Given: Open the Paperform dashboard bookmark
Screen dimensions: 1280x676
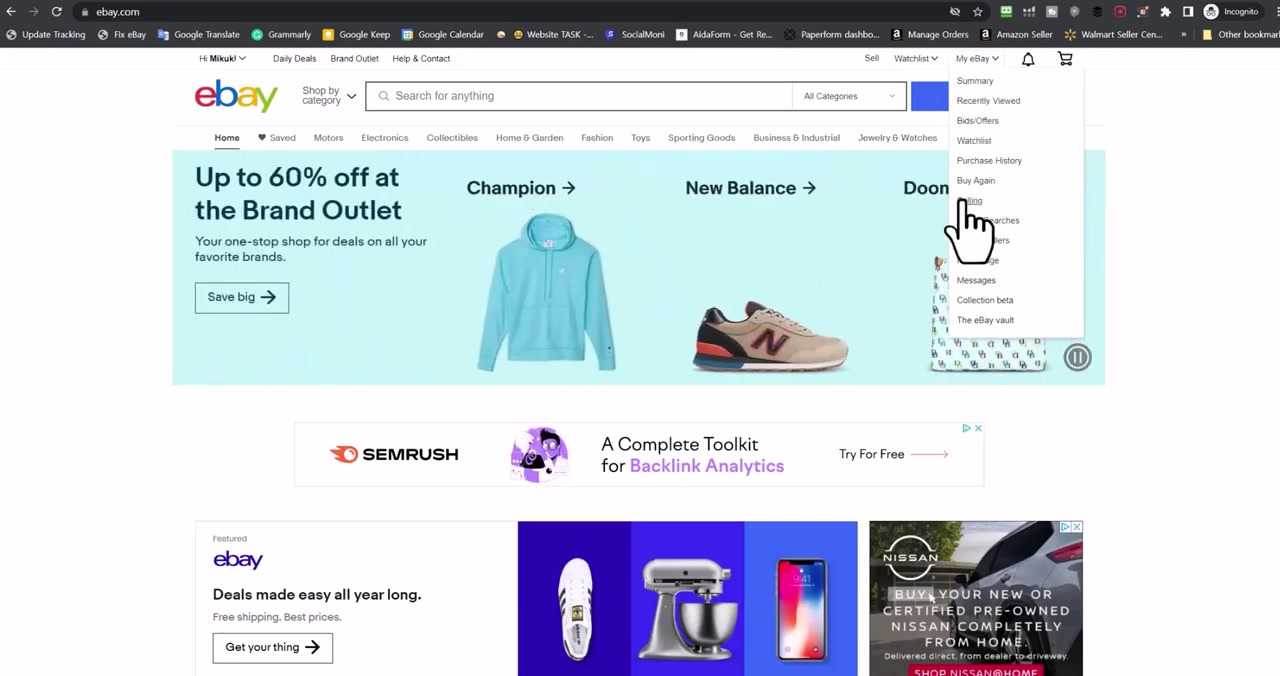Looking at the screenshot, I should point(832,35).
